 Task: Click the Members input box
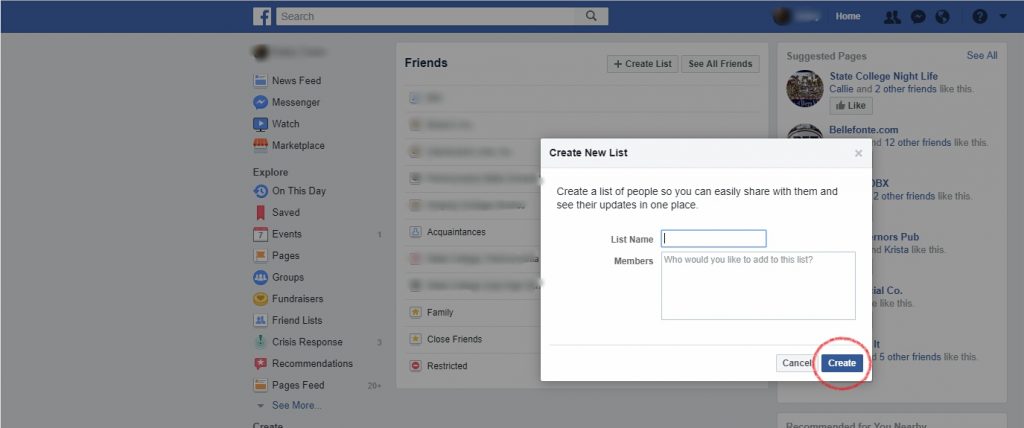758,286
